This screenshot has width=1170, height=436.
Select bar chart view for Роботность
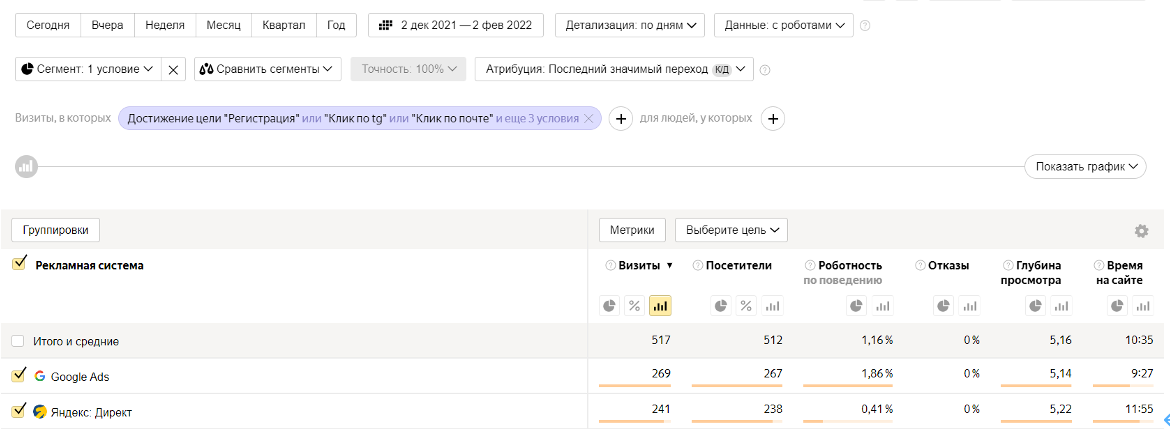click(883, 305)
